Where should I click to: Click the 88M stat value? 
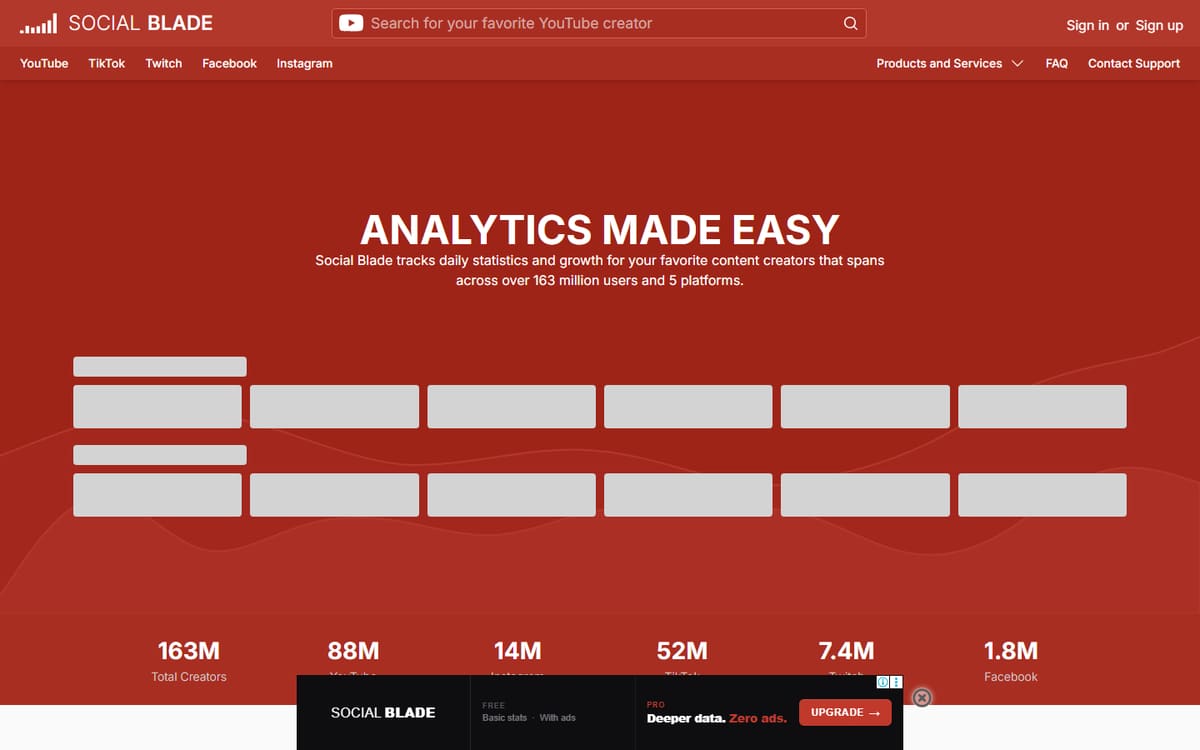coord(353,651)
